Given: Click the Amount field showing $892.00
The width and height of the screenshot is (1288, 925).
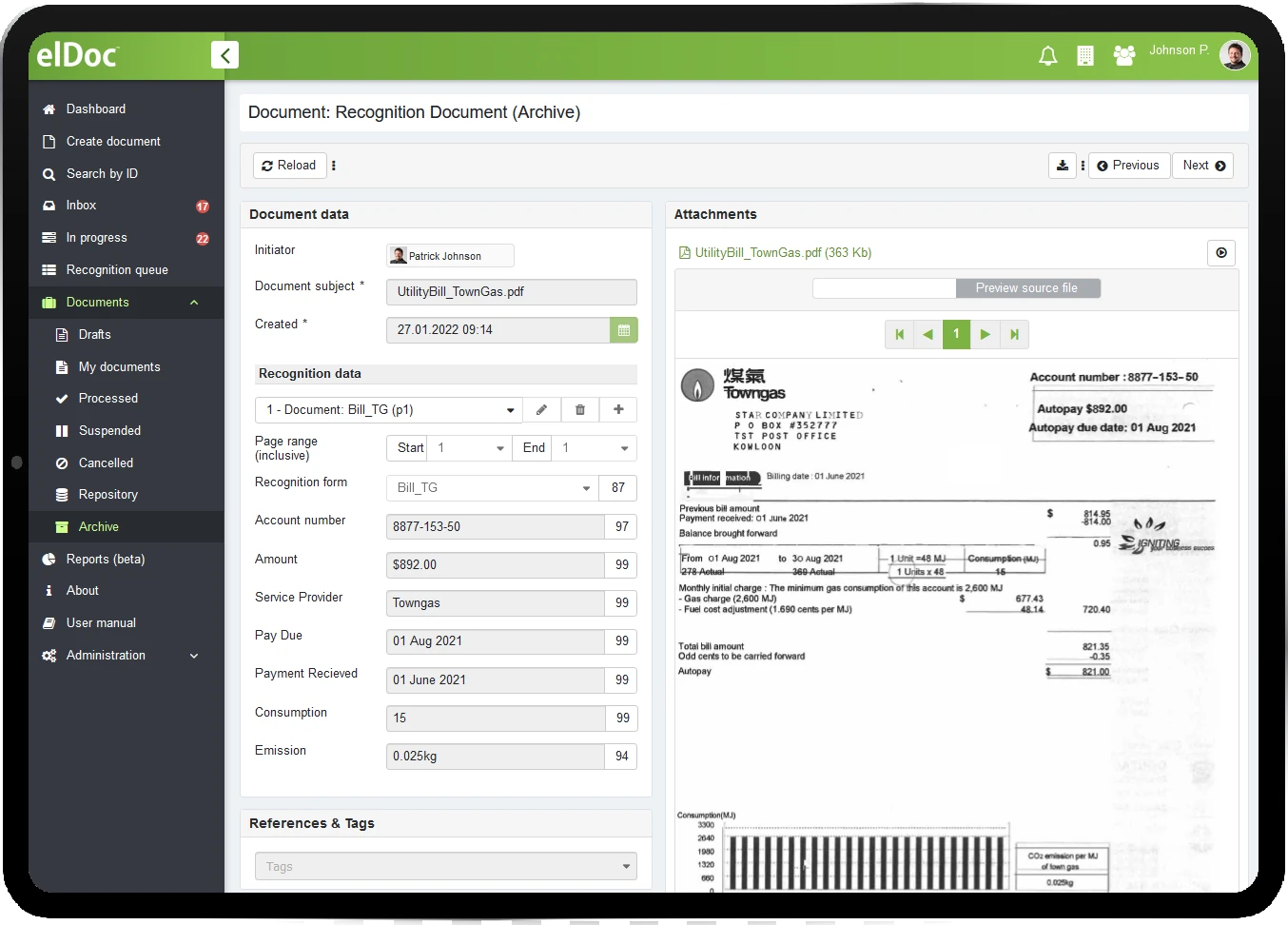Looking at the screenshot, I should point(496,565).
